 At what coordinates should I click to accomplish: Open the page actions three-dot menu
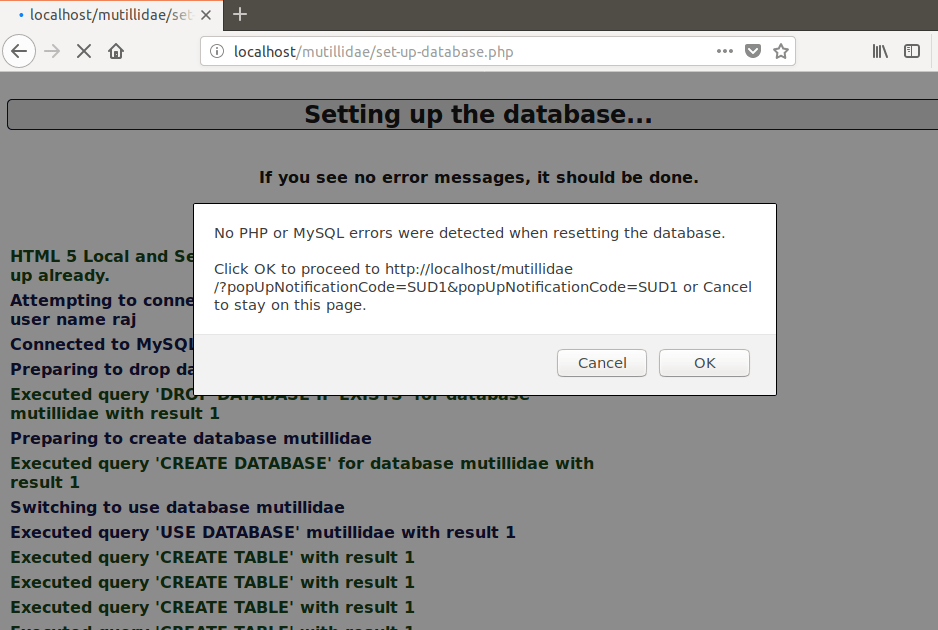(725, 51)
